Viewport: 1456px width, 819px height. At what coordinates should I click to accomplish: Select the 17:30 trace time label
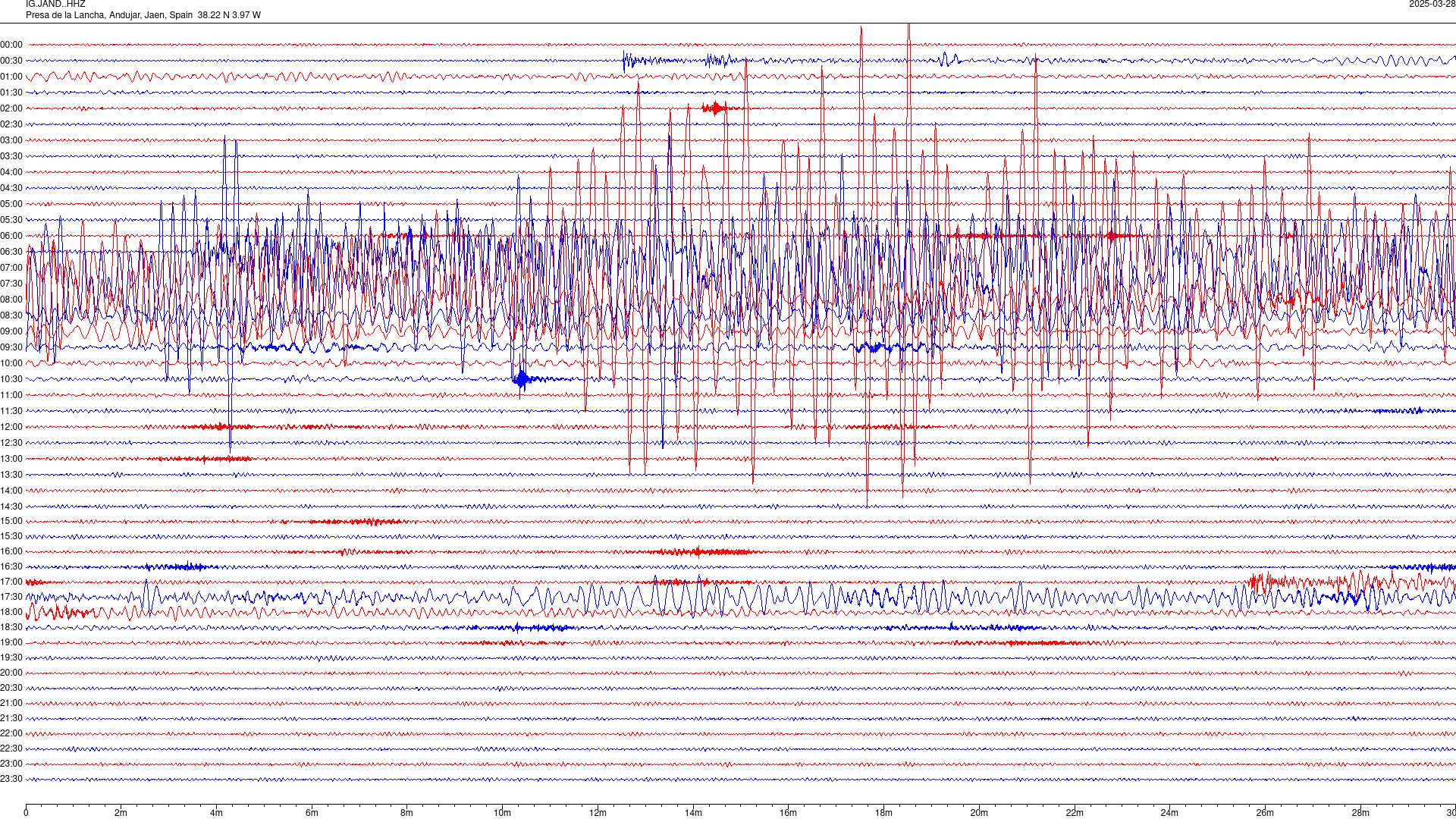tap(11, 597)
